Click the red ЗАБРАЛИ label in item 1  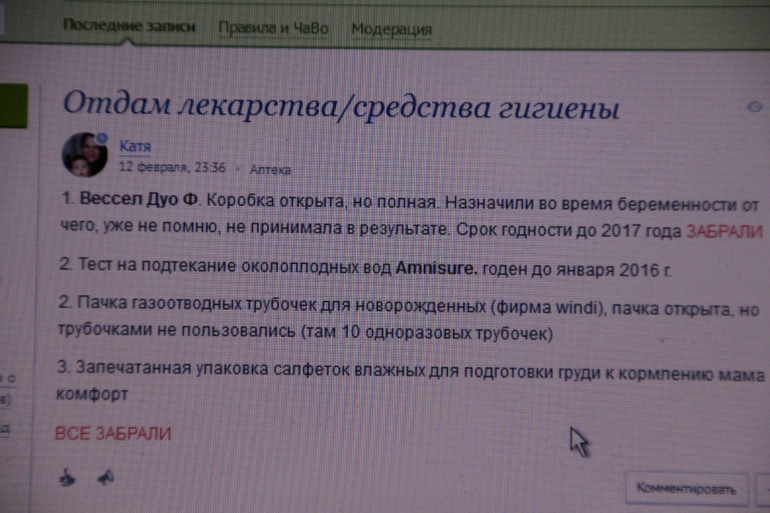tap(724, 231)
